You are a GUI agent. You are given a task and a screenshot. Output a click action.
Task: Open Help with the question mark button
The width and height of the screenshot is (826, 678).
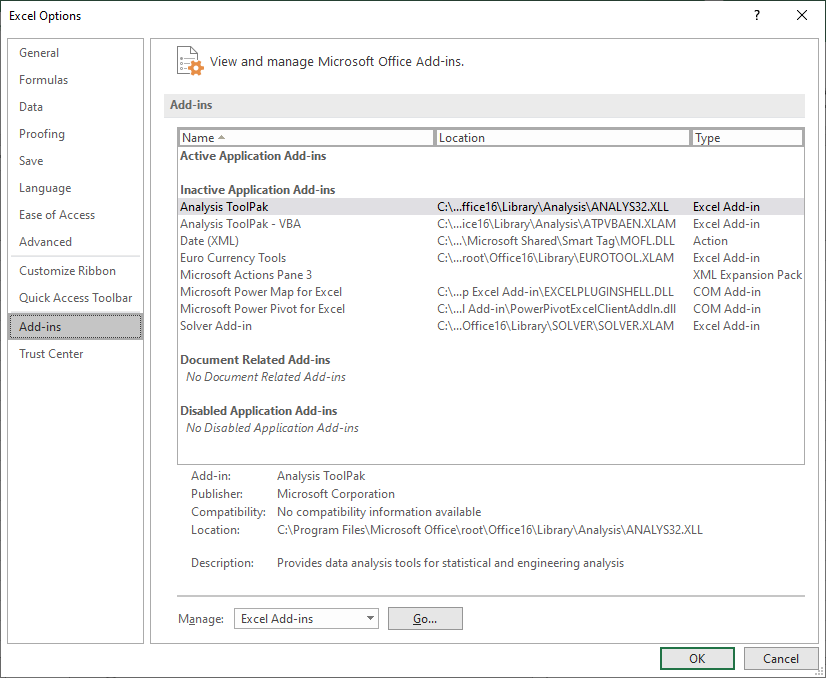[757, 15]
